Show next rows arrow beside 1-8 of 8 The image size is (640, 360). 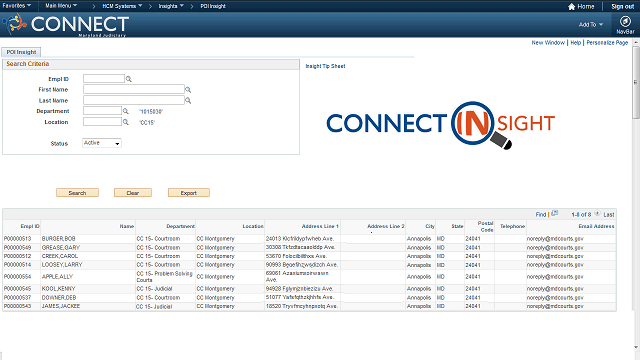[597, 213]
